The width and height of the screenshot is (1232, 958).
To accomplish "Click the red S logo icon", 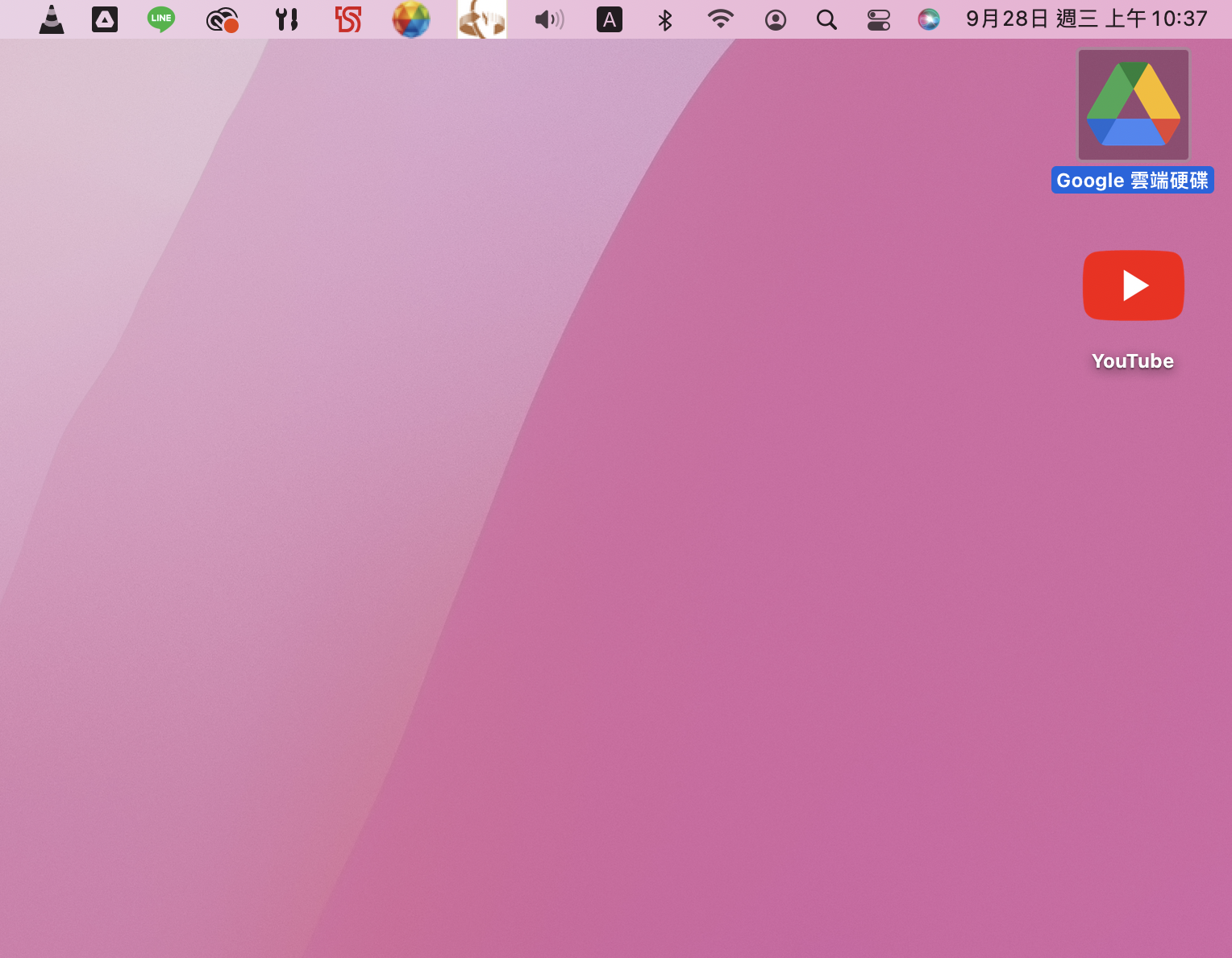I will point(348,19).
